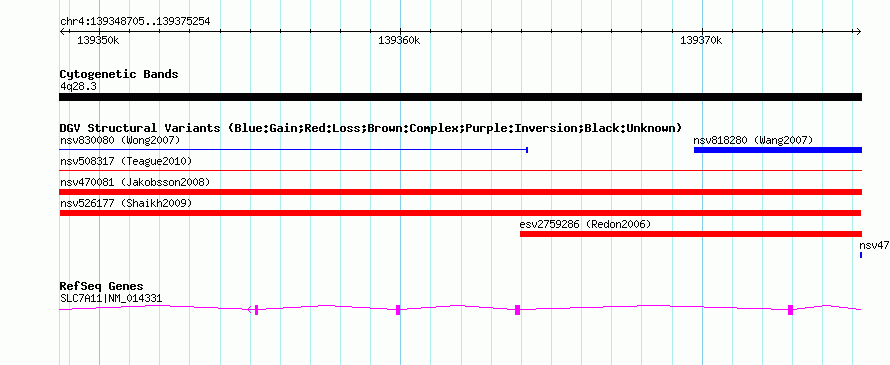
Task: Select the black 4q28.3 cytogenetic band bar
Action: click(460, 97)
